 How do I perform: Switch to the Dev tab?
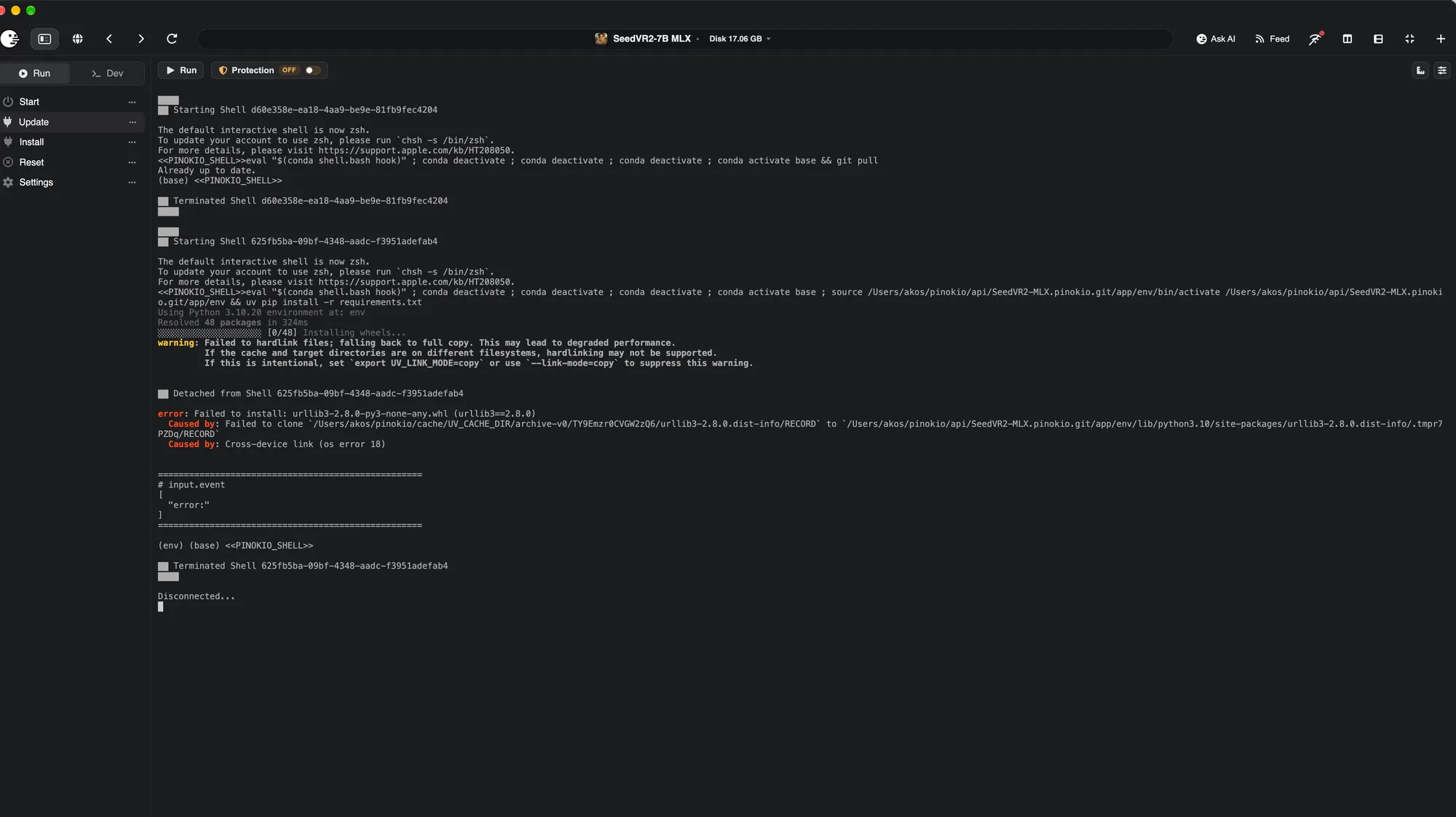pos(108,73)
